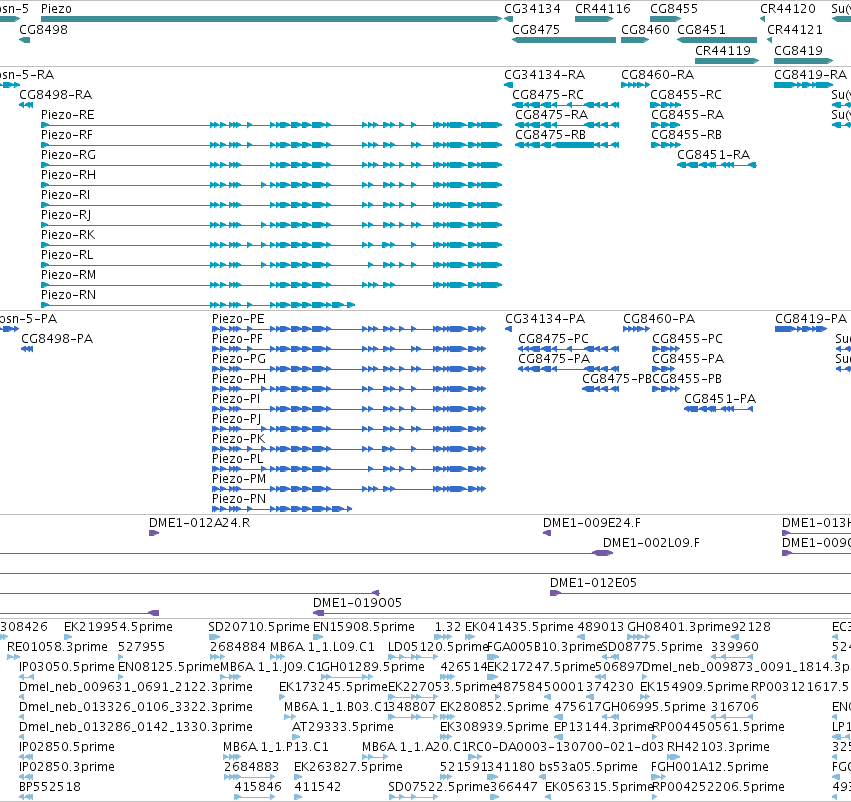Select the Piezo-RM transcript label
Screen dimensions: 851x802
pos(68,275)
